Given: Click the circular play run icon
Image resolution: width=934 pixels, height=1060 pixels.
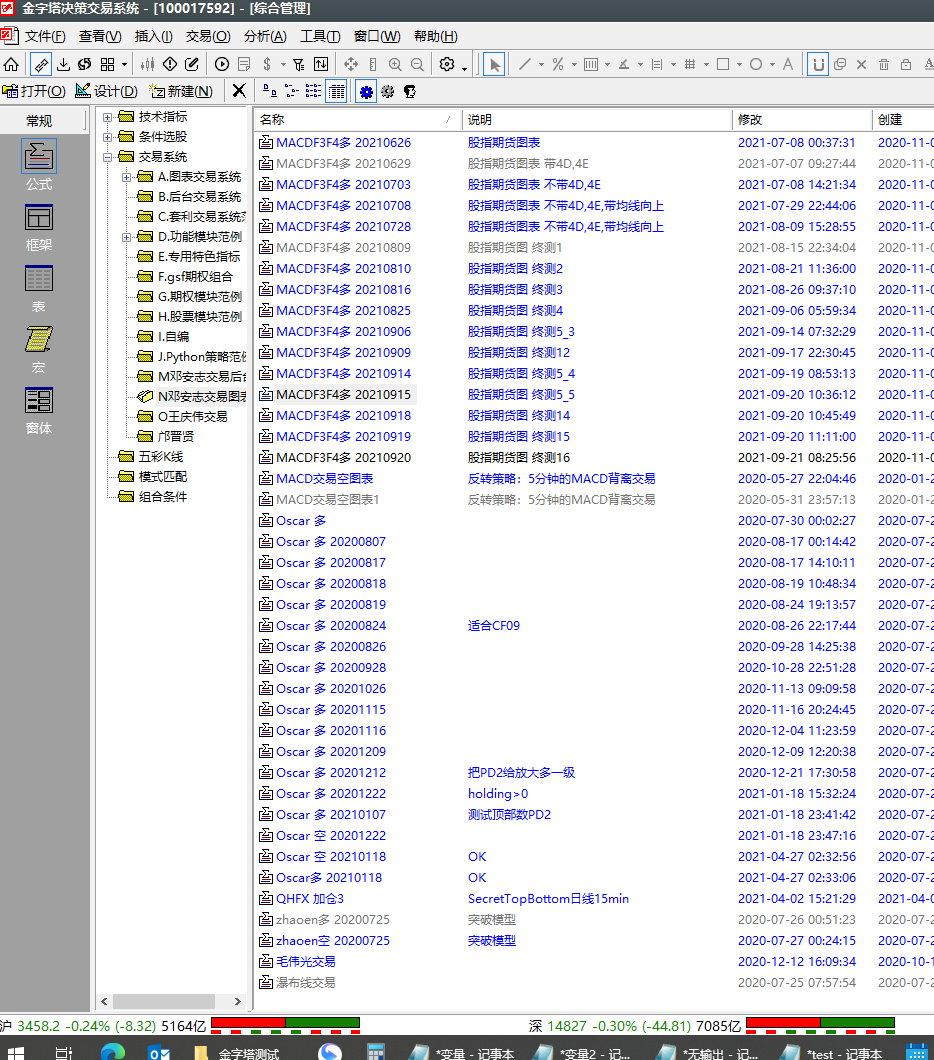Looking at the screenshot, I should (222, 64).
